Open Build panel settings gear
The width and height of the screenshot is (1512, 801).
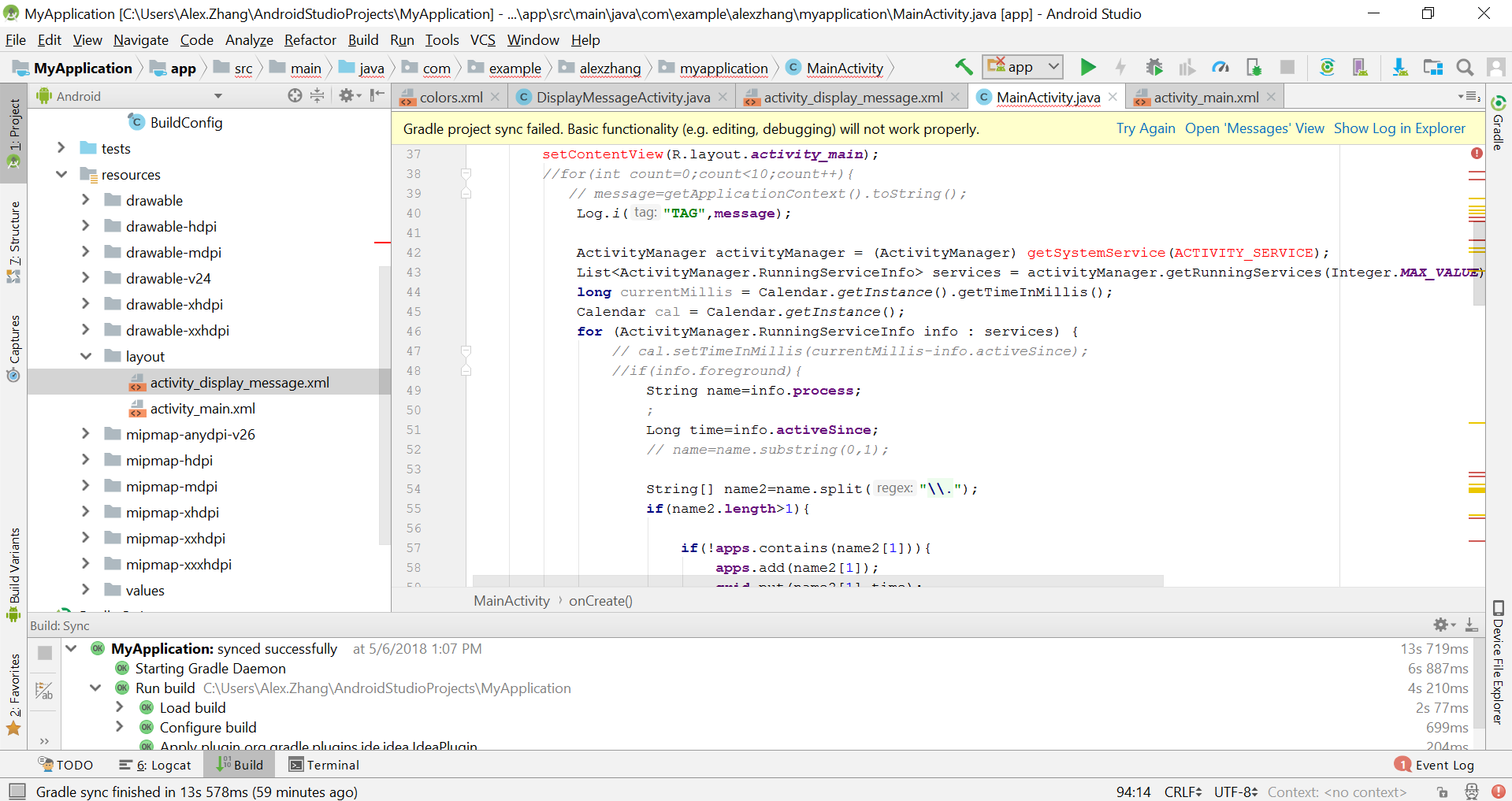click(x=1444, y=625)
